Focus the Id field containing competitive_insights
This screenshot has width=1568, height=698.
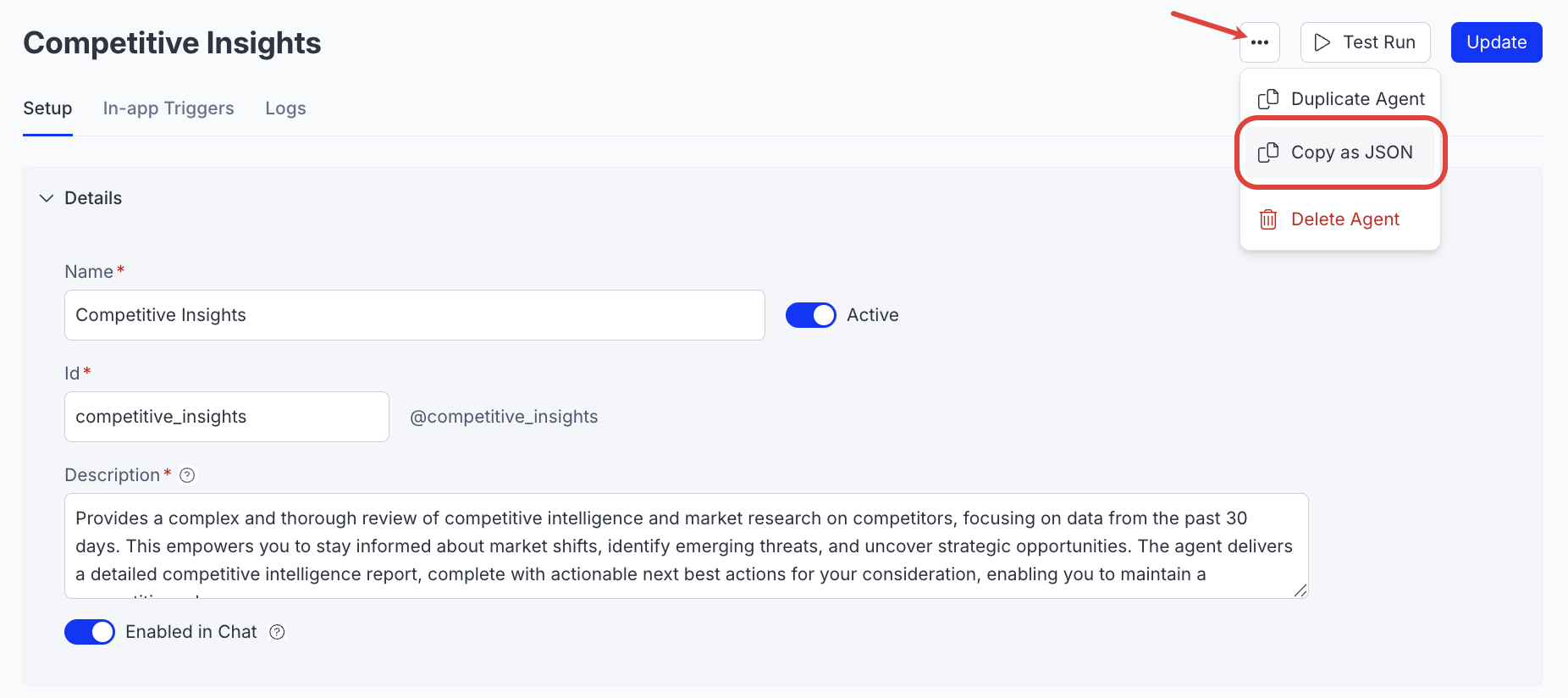(x=226, y=417)
